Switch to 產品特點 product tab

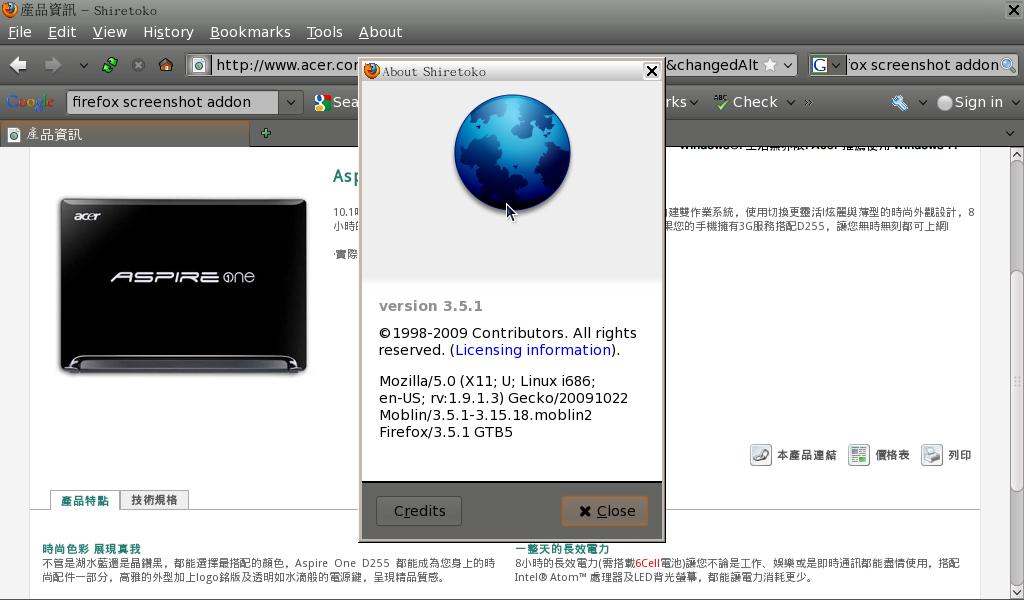[85, 501]
